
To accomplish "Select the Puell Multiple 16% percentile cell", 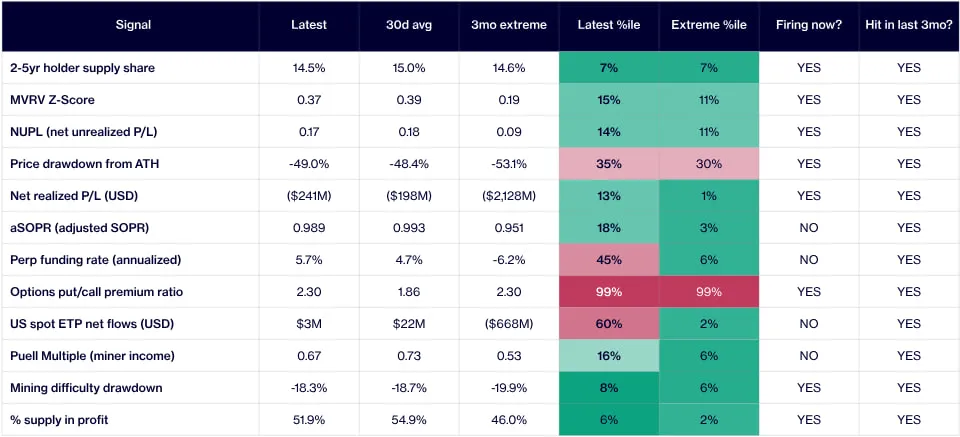I will [609, 356].
